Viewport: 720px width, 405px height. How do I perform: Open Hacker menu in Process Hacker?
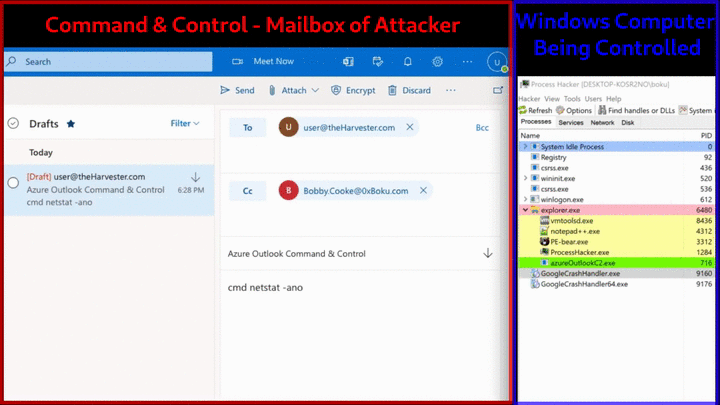[529, 99]
